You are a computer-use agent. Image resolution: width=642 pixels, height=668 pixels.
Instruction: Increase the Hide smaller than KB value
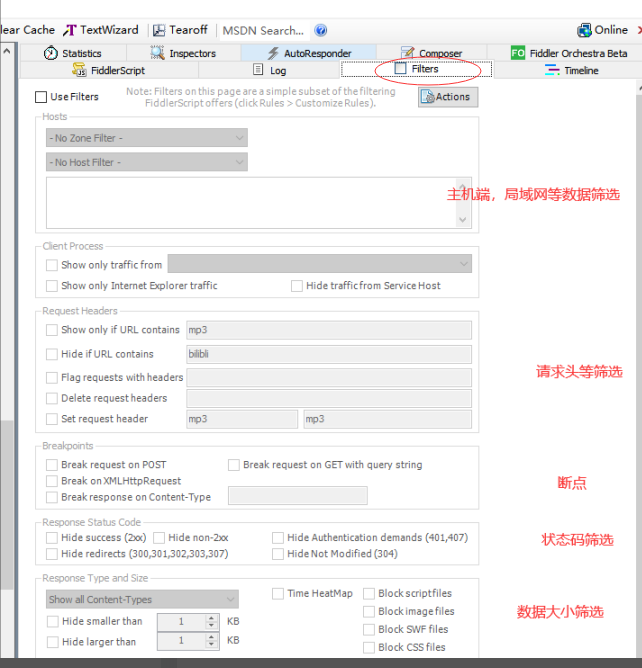click(212, 618)
